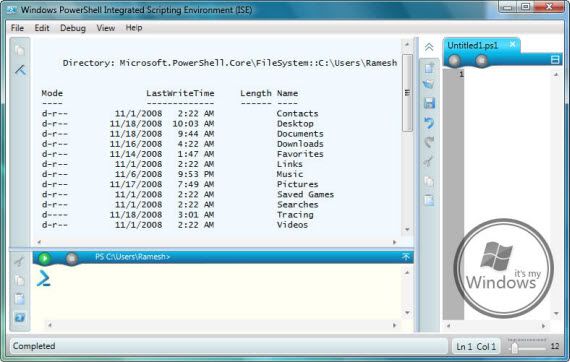Expand the command pane using its arrow icon
The image size is (570, 362).
[406, 257]
